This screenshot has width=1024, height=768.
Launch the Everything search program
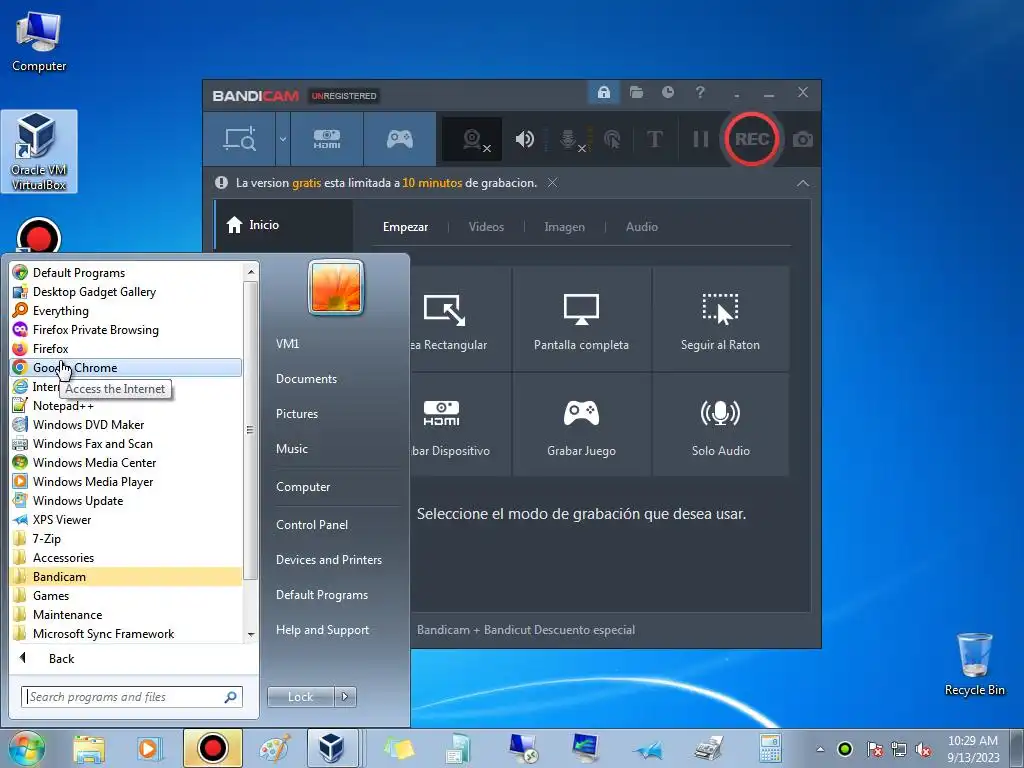coord(126,311)
